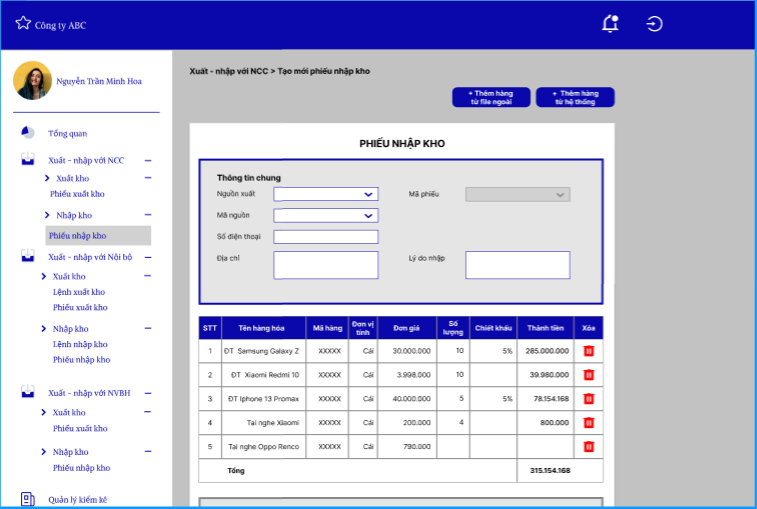Collapse Xuất kho under NCC with its minus
Viewport: 757px width, 509px height.
coord(148,178)
